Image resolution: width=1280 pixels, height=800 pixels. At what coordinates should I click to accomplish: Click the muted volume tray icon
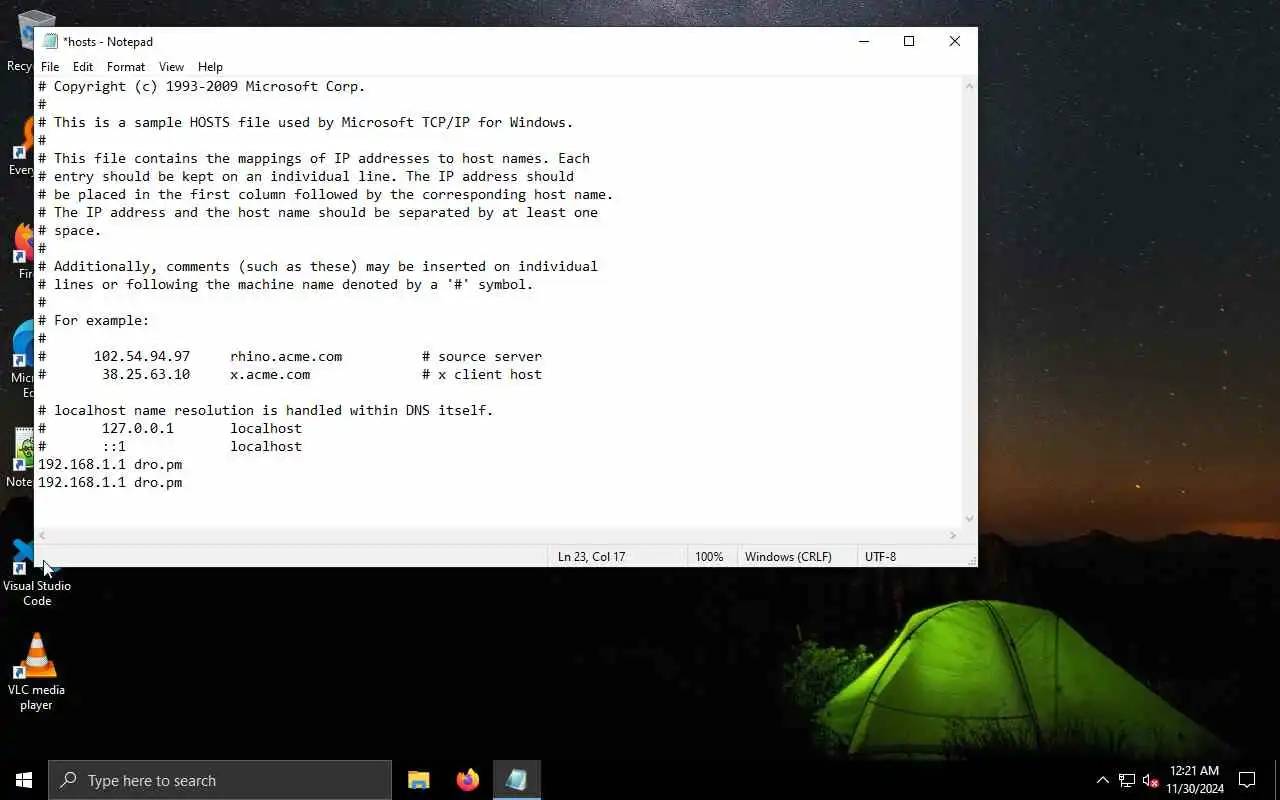pyautogui.click(x=1150, y=780)
